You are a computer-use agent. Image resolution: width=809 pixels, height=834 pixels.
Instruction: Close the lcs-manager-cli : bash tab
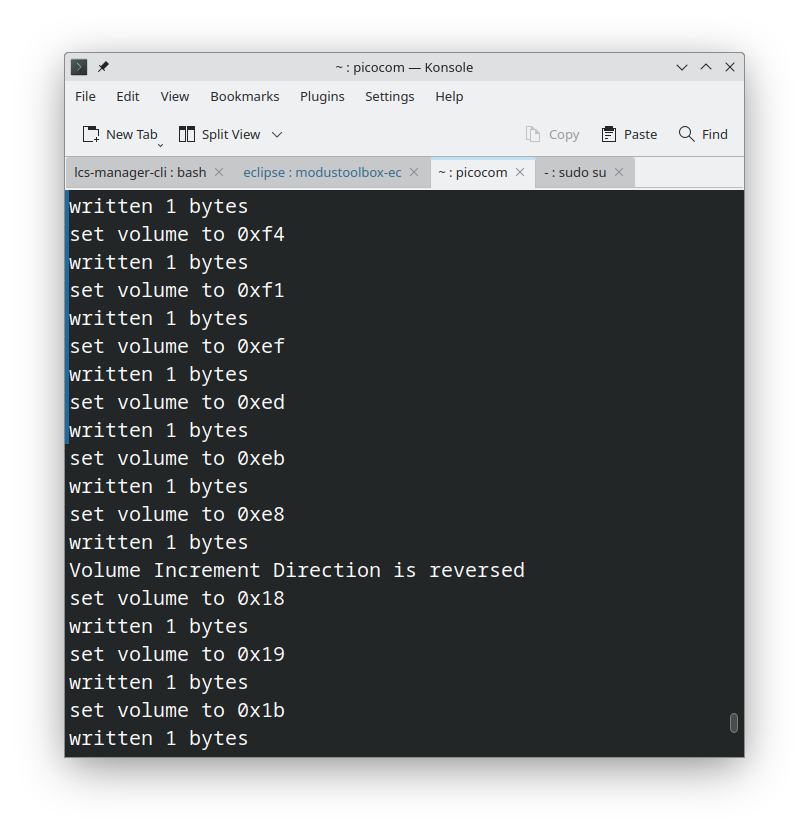(x=219, y=172)
